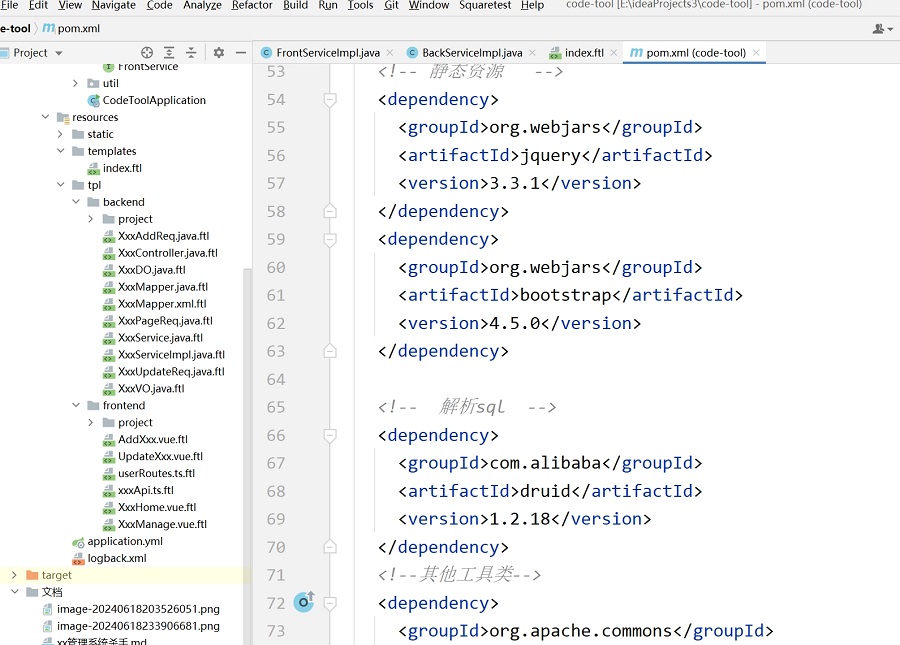Image resolution: width=900 pixels, height=645 pixels.
Task: Fold the druid dependency block at line 66
Action: [x=330, y=435]
